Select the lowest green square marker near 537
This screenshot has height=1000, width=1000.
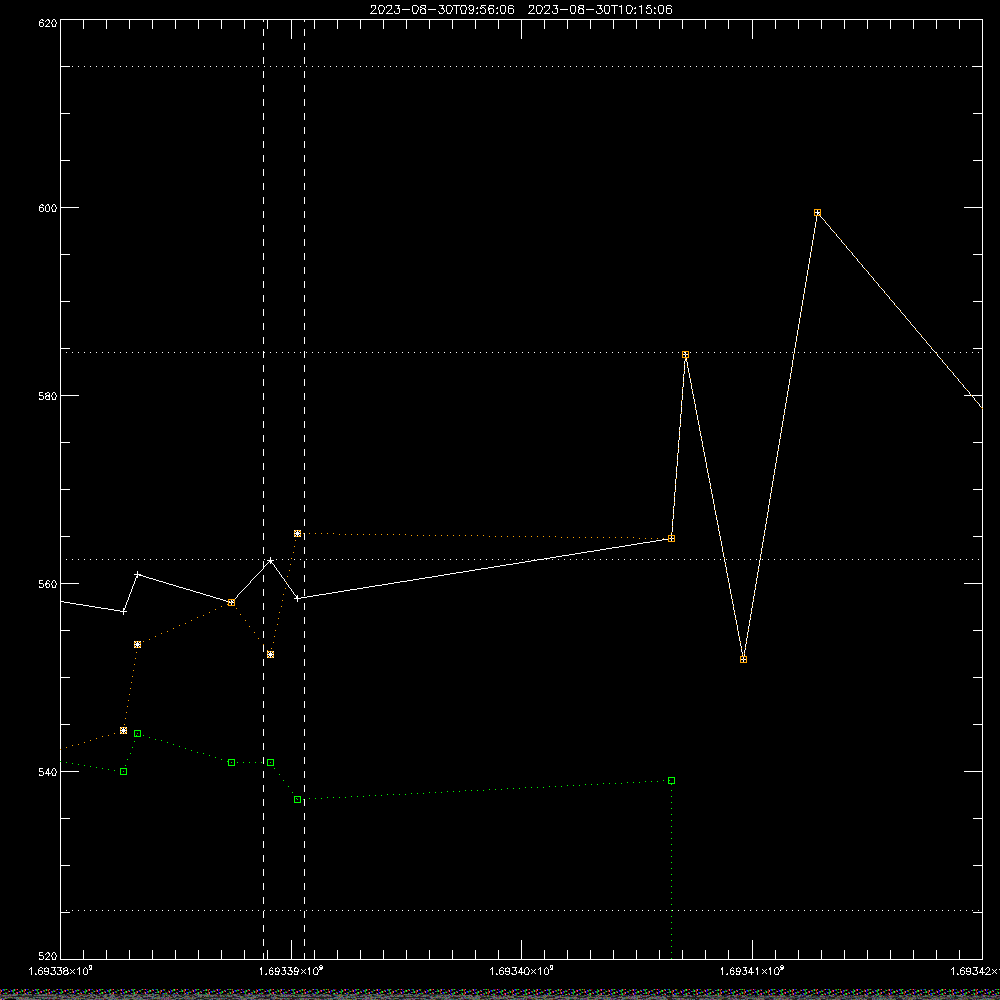point(297,800)
